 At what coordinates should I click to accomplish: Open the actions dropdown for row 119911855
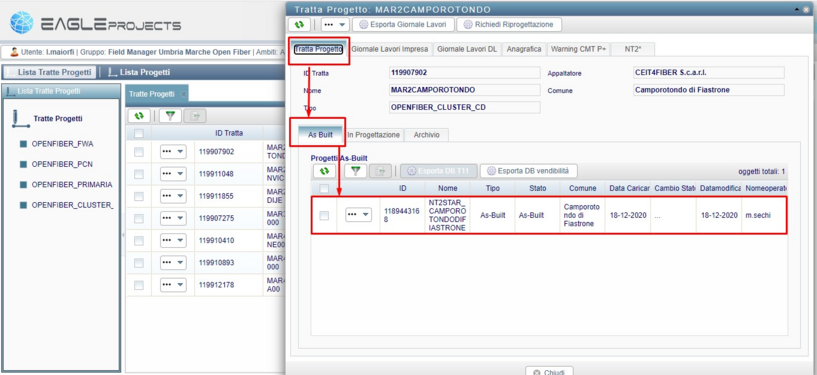173,196
